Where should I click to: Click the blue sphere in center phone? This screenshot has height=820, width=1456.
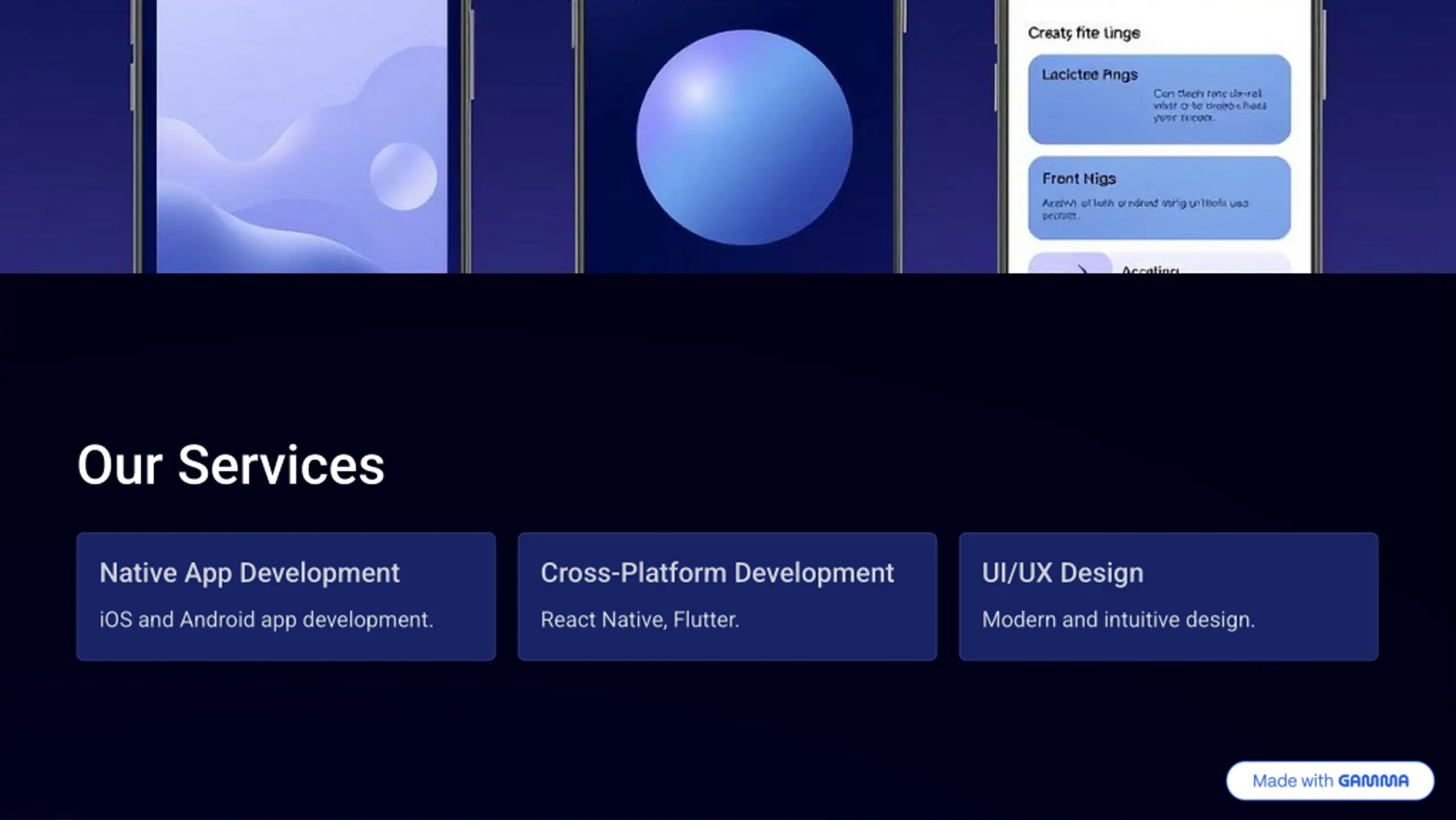(x=744, y=138)
